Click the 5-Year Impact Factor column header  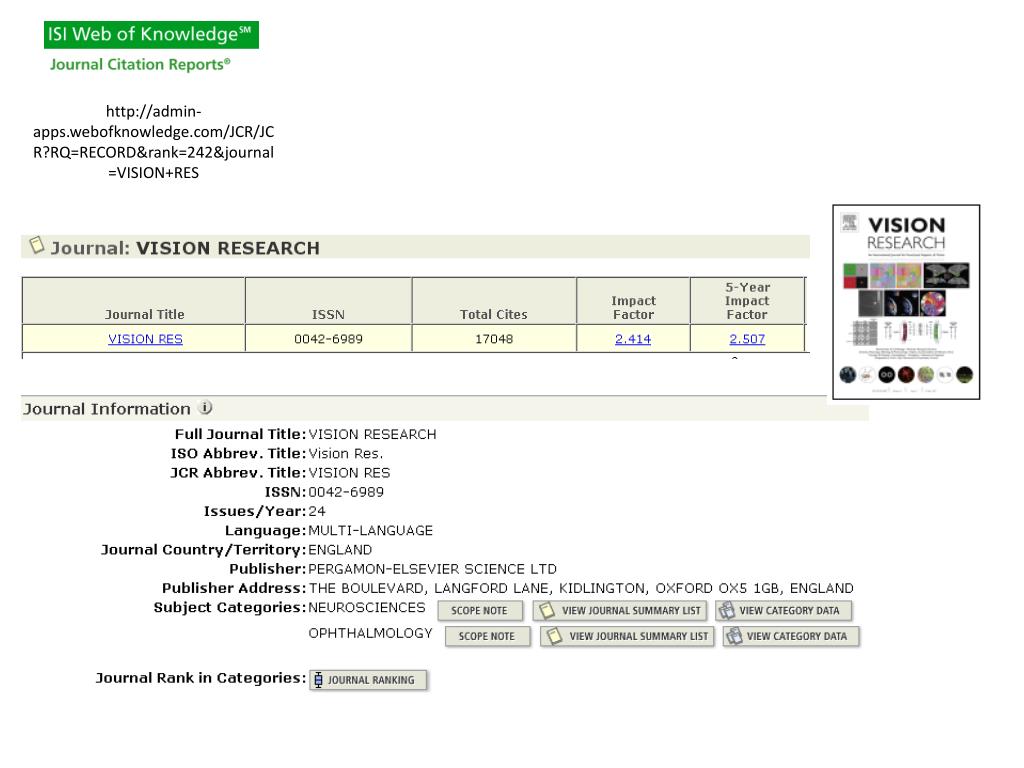coord(747,301)
